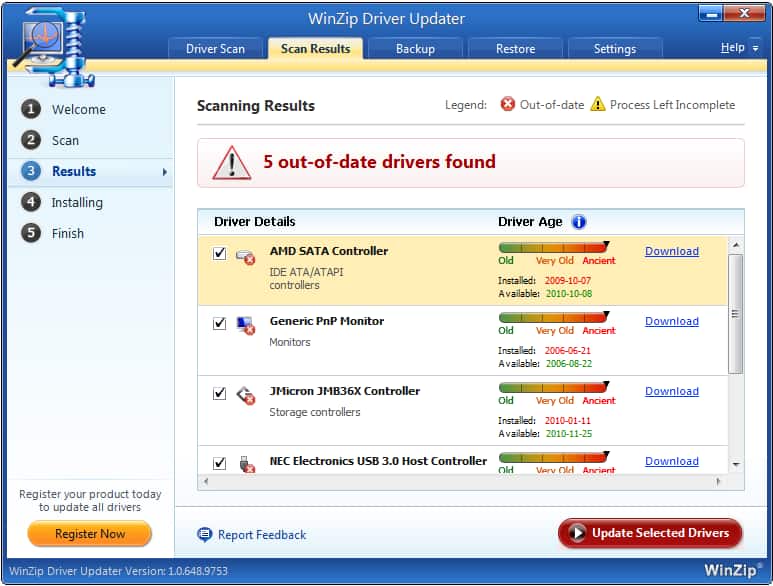Click step 4 number icon beside Installing
Viewport: 773px width, 586px height.
[x=31, y=202]
